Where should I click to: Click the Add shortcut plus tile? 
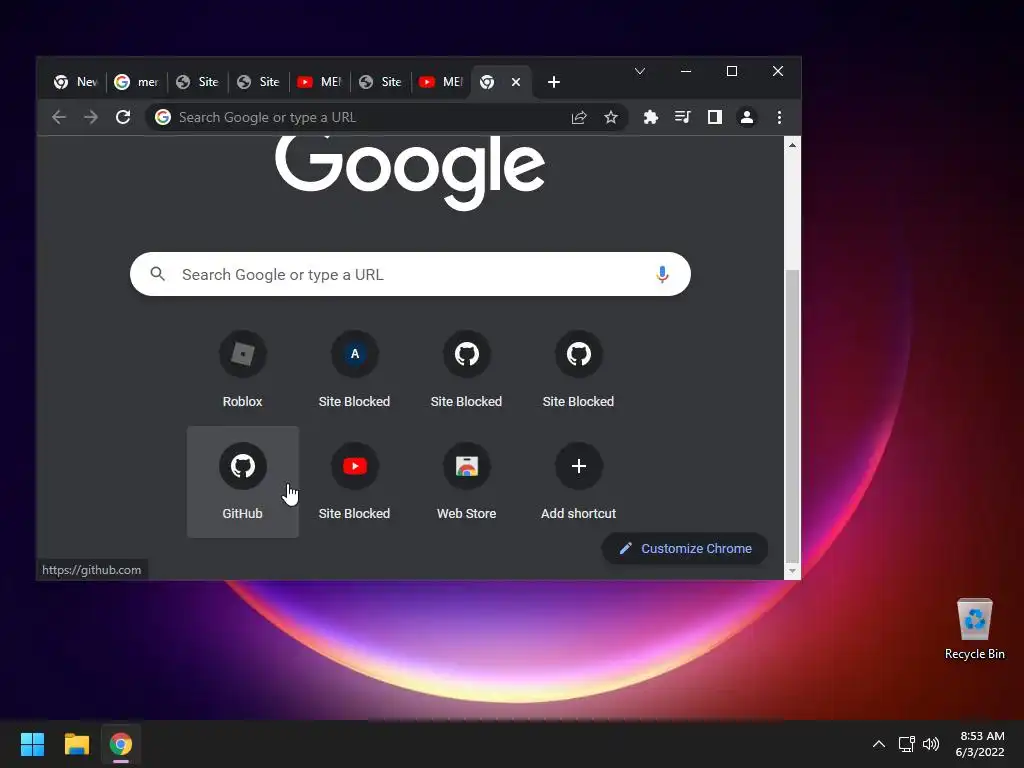tap(579, 482)
